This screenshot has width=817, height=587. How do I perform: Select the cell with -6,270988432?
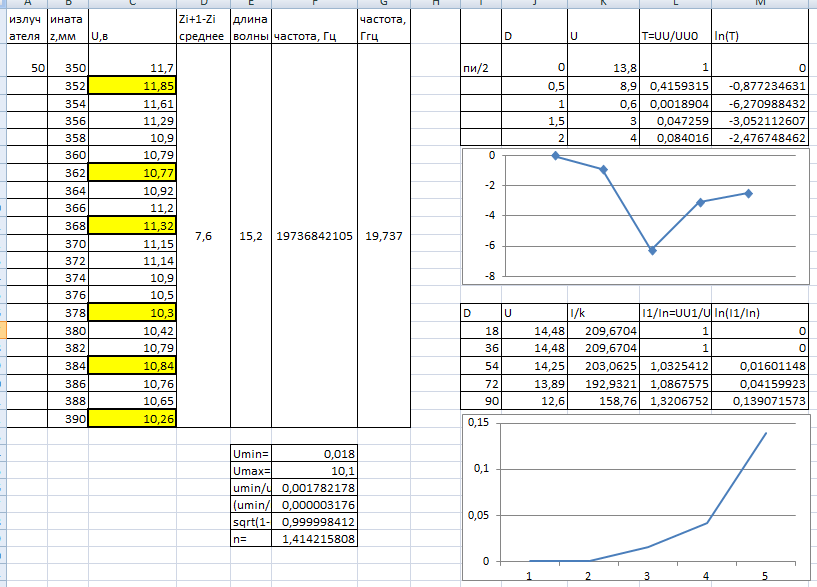click(x=760, y=104)
